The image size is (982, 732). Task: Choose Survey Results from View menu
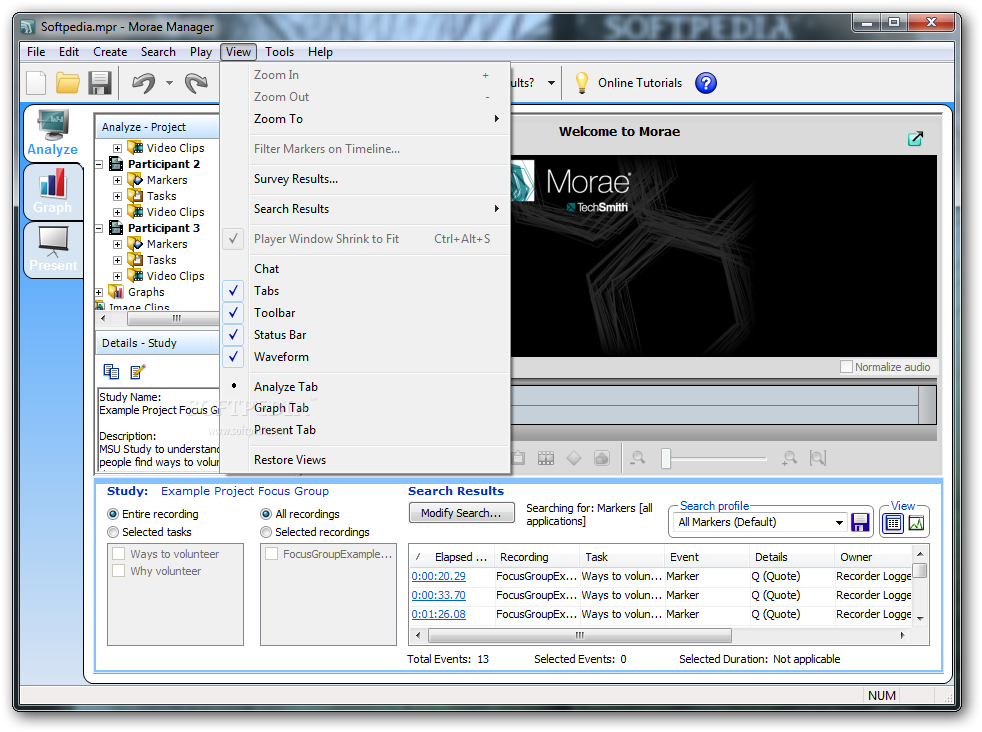366,179
